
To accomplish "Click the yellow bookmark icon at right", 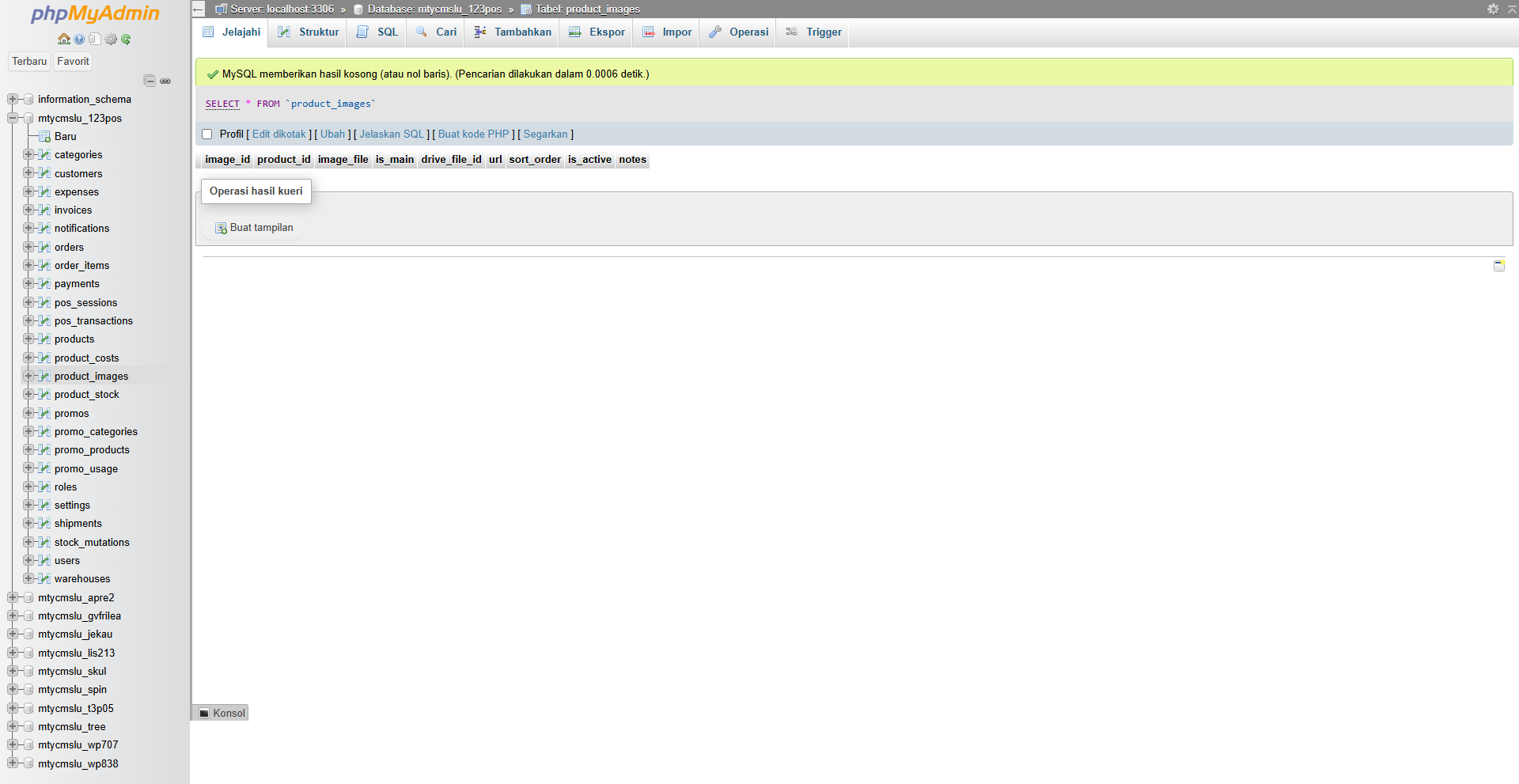I will tap(1498, 266).
